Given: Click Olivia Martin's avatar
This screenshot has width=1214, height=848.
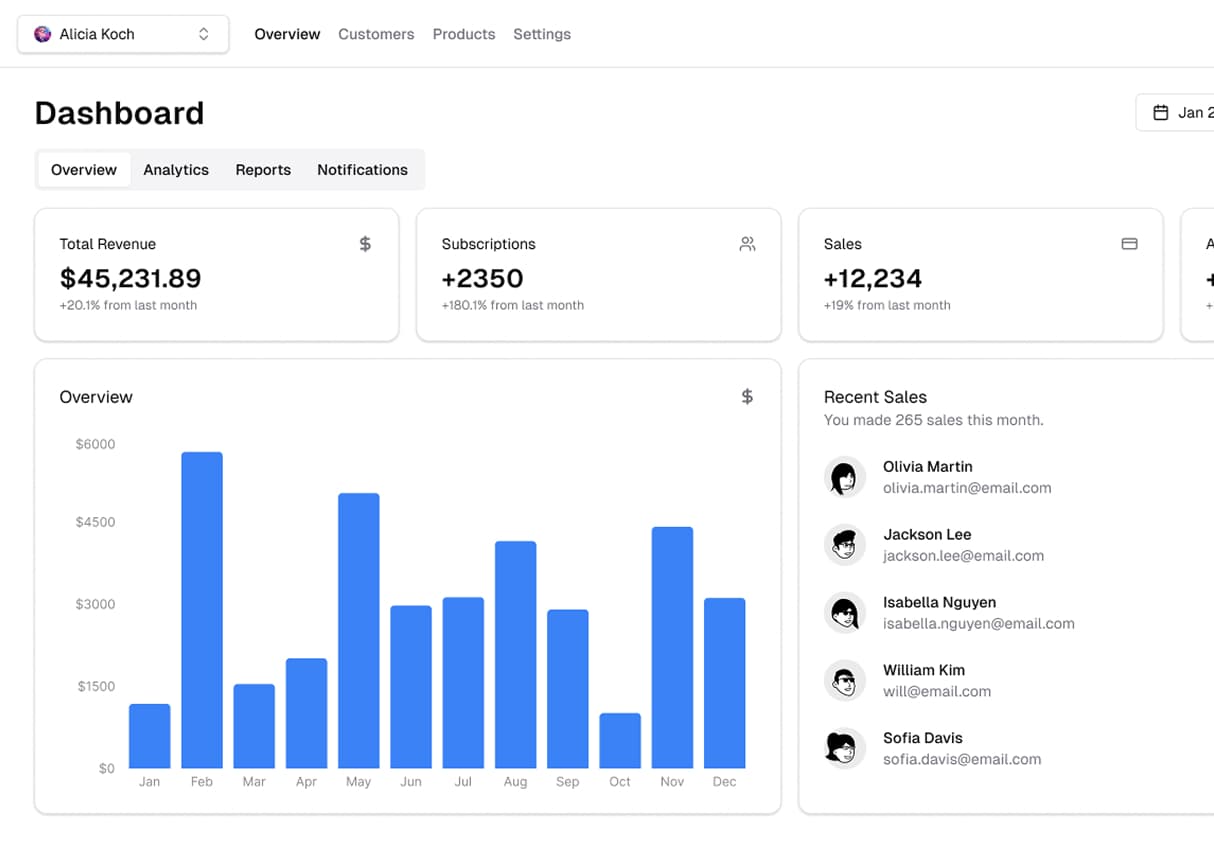Looking at the screenshot, I should [x=844, y=478].
